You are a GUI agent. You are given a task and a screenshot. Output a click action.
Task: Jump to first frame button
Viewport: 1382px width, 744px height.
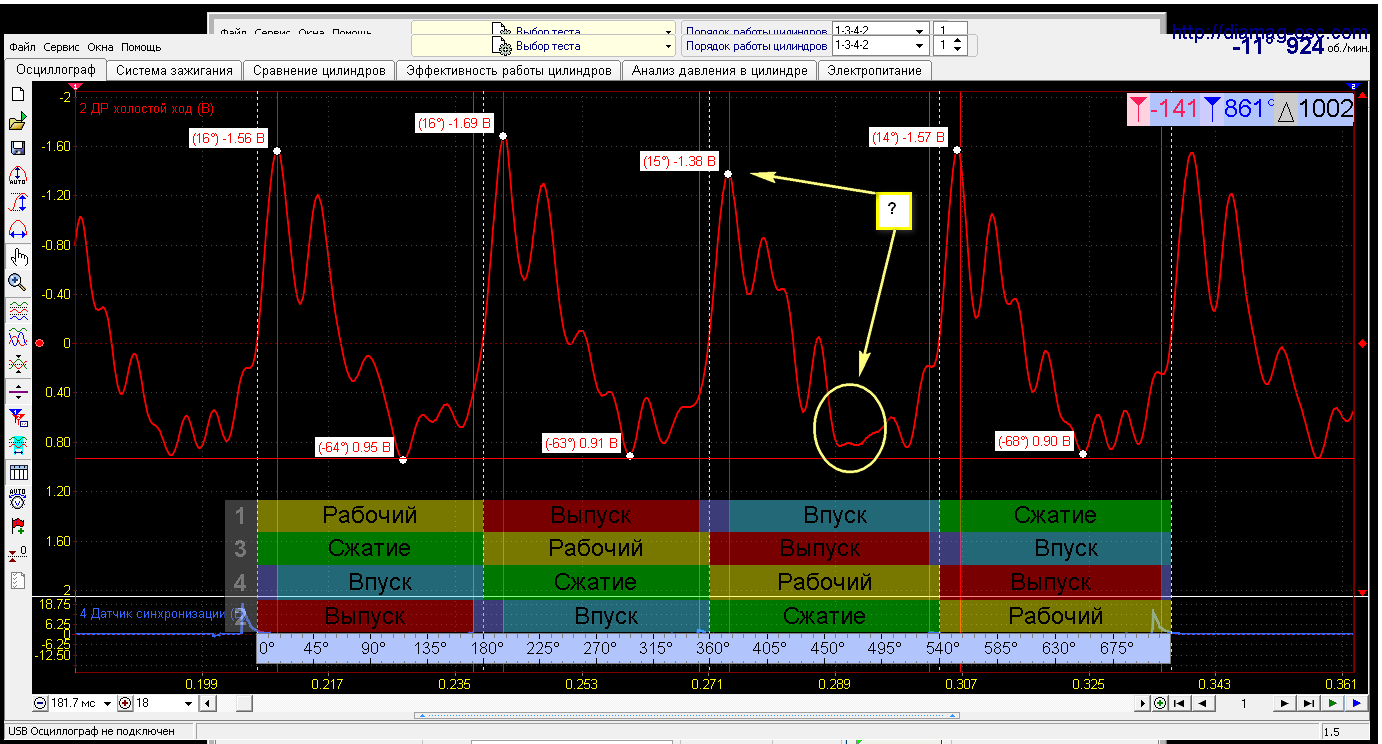[x=1180, y=703]
